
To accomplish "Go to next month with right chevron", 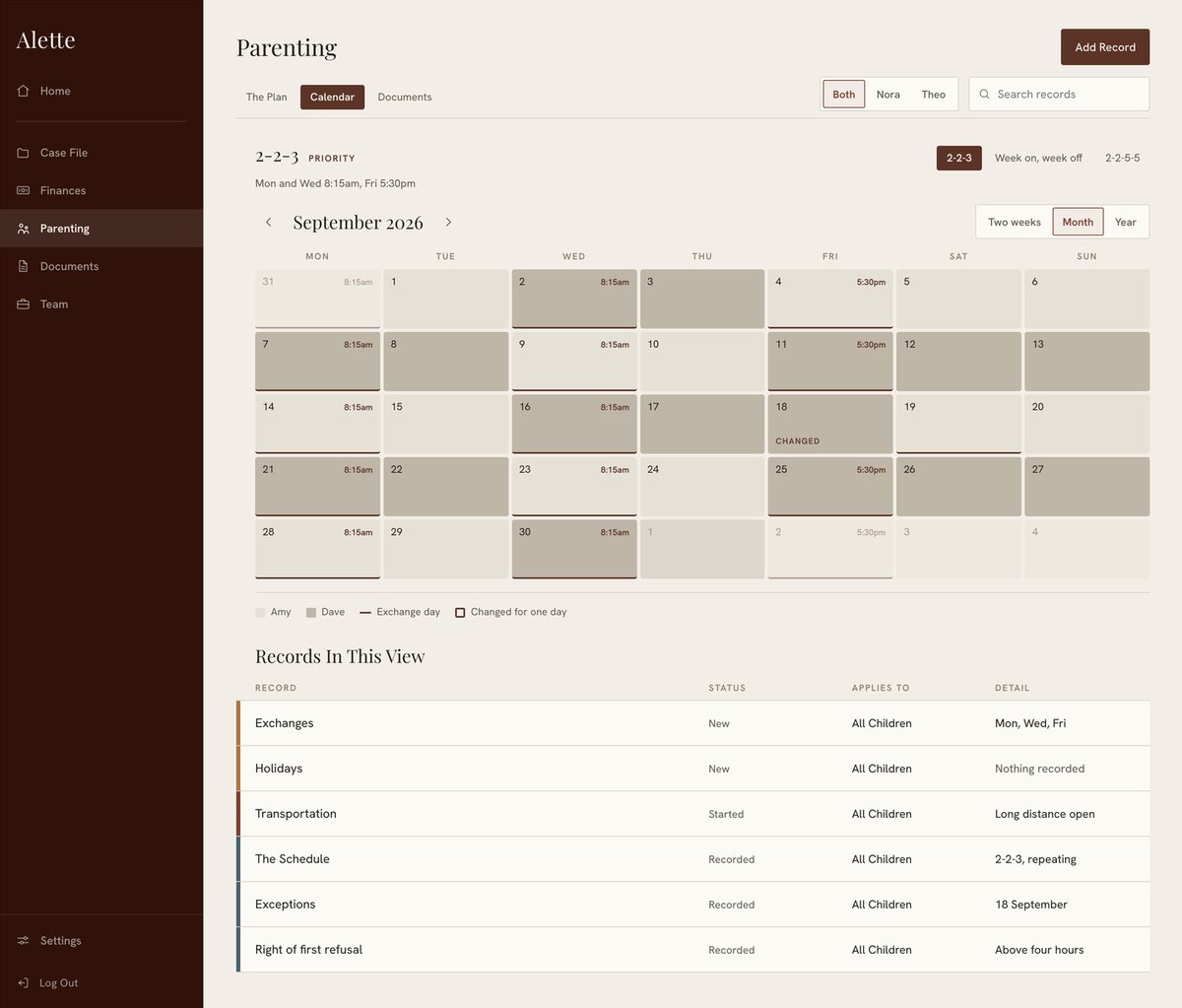I will click(448, 223).
